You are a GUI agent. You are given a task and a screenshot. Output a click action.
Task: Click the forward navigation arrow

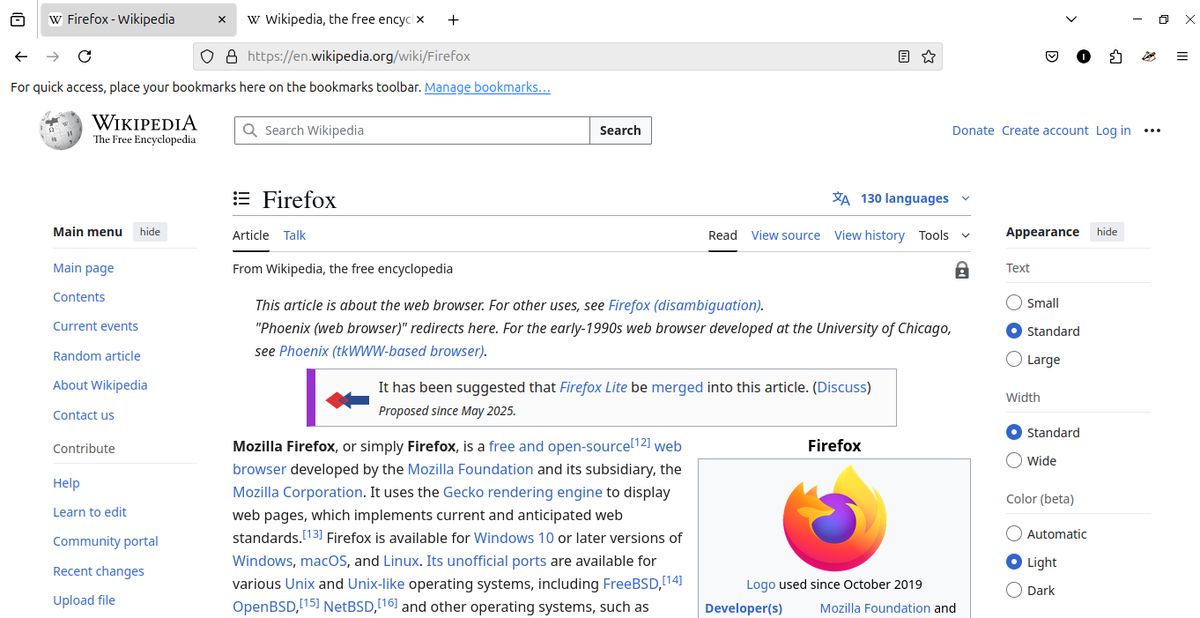click(53, 57)
